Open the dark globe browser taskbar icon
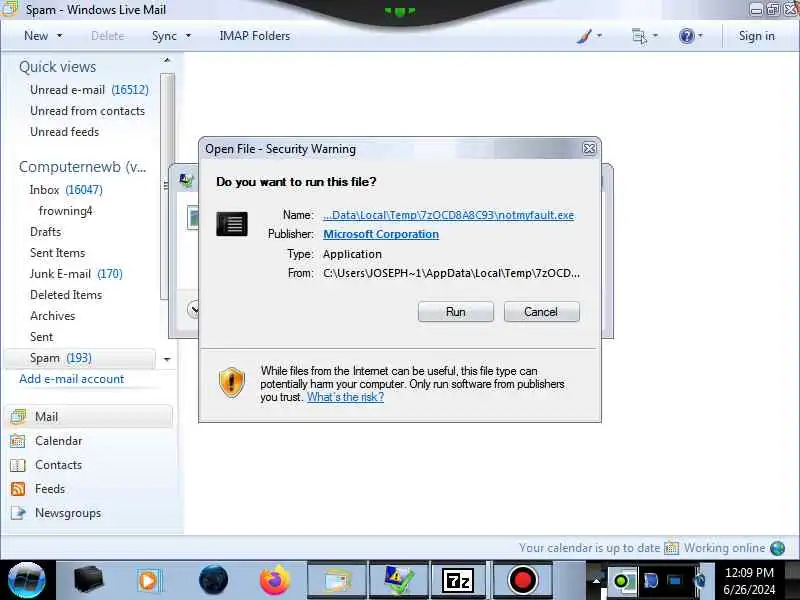 [x=213, y=580]
